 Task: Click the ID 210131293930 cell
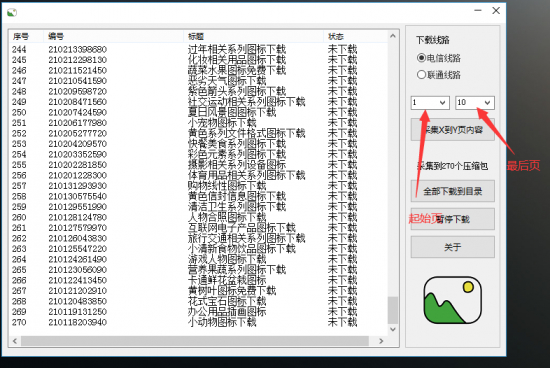click(78, 186)
